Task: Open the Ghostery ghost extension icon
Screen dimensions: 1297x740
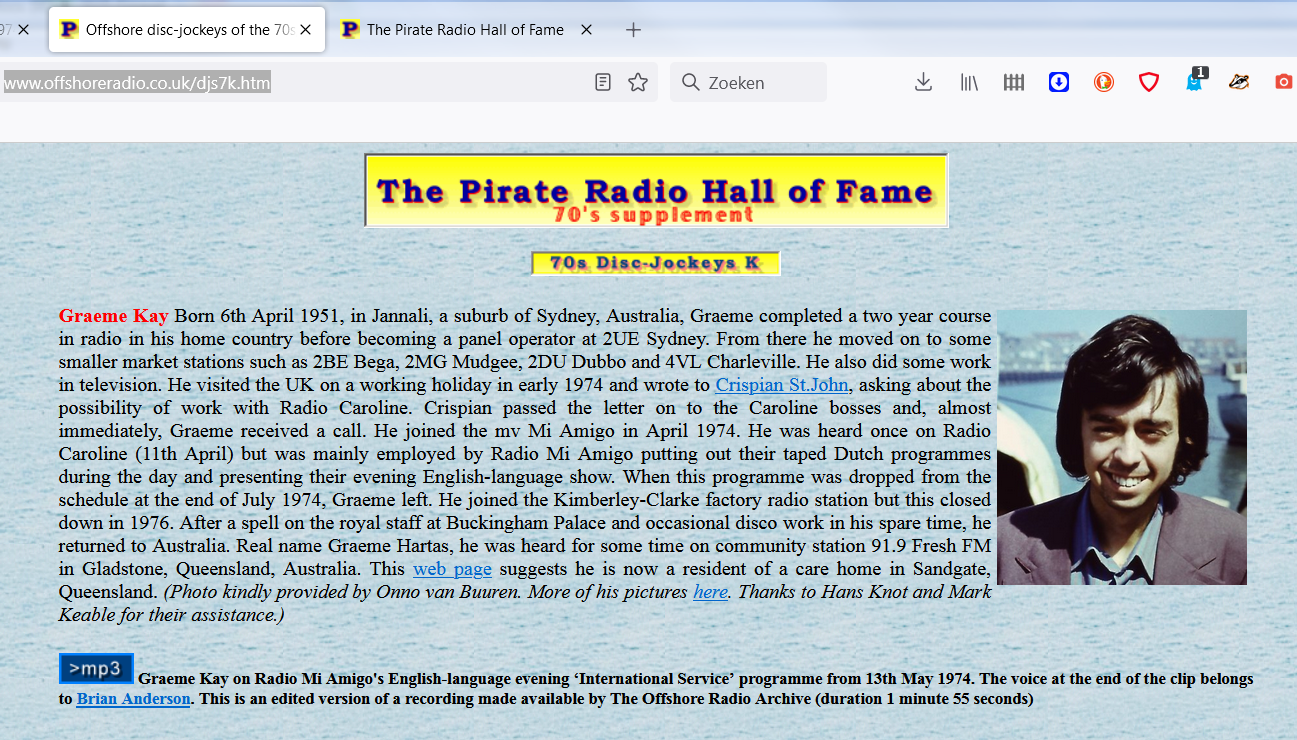Action: [x=1194, y=82]
